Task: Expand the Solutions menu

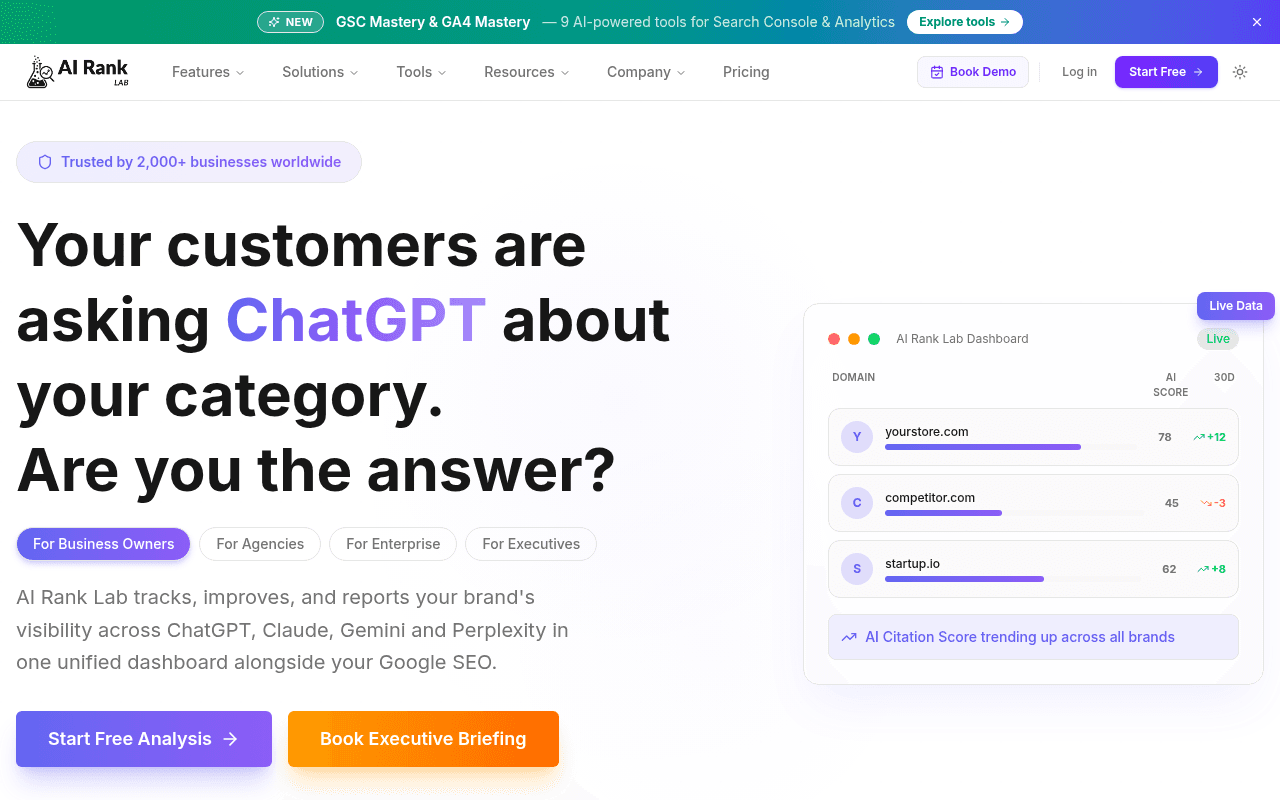Action: point(319,72)
